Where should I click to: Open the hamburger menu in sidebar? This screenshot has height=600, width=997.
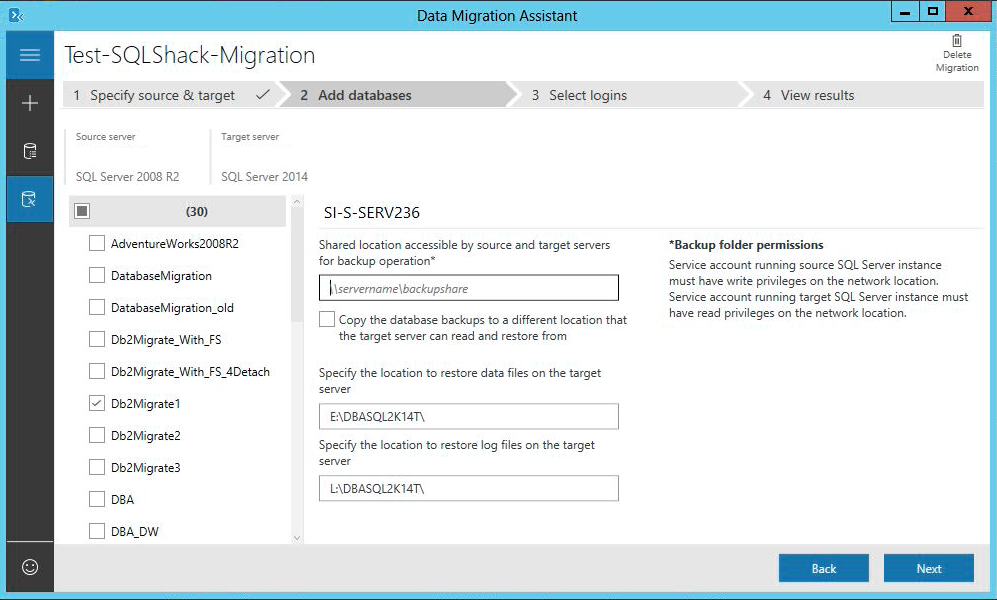point(30,55)
